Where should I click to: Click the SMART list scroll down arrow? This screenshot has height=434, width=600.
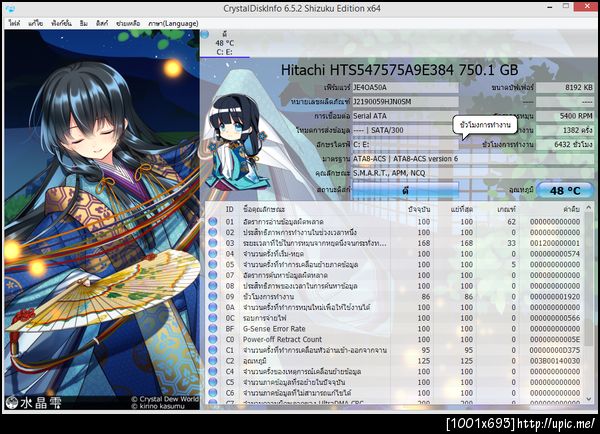pyautogui.click(x=589, y=399)
